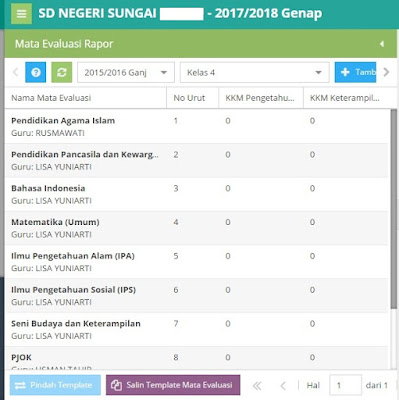Click the Tambah add button
The width and height of the screenshot is (399, 400).
(355, 72)
